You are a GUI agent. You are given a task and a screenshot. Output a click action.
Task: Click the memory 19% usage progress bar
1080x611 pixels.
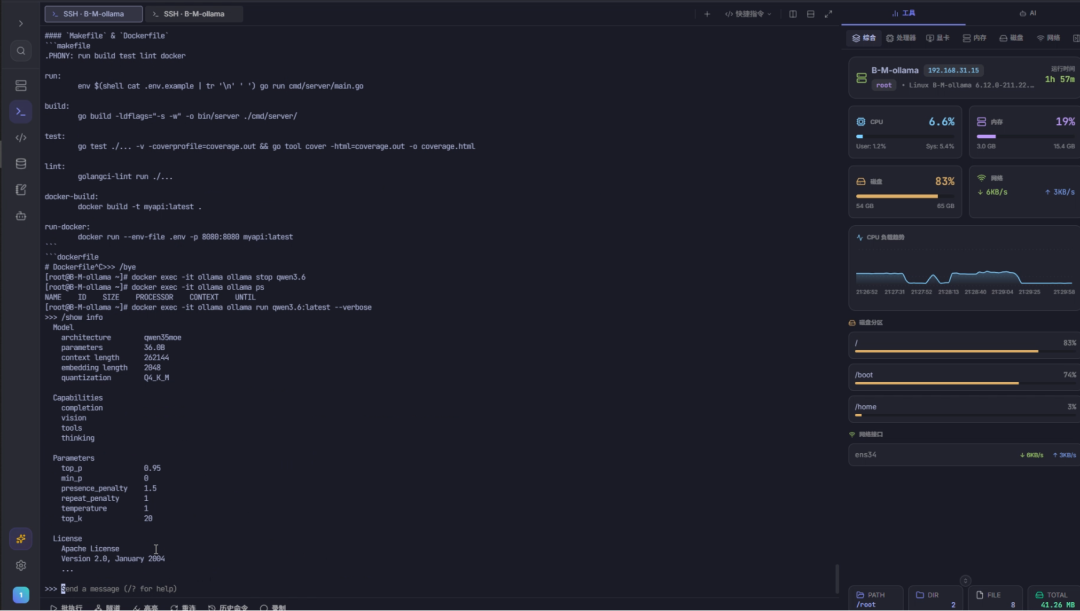pyautogui.click(x=1026, y=136)
